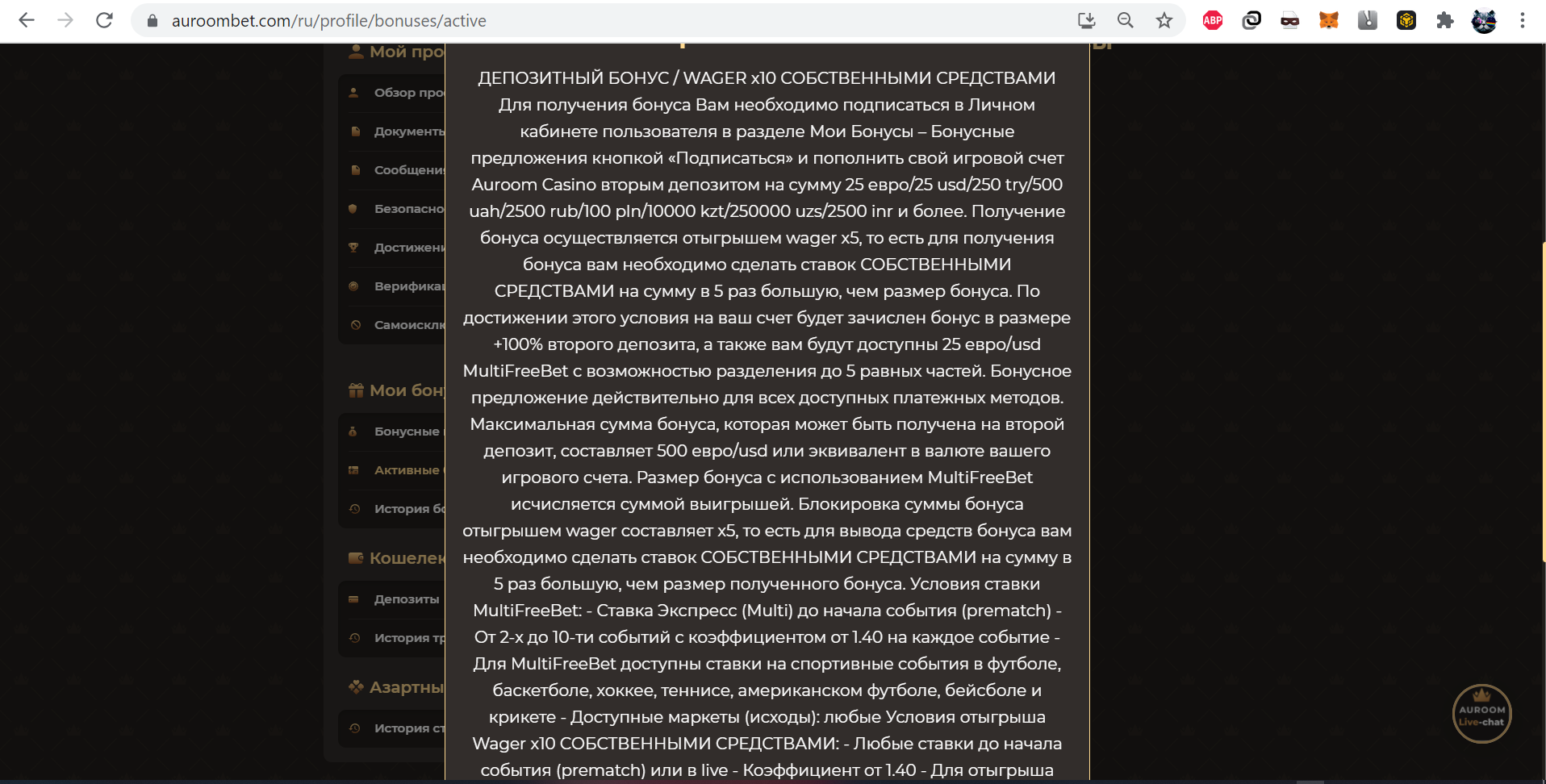1546x784 pixels.
Task: Open the yellow cube extension
Action: click(x=1406, y=21)
